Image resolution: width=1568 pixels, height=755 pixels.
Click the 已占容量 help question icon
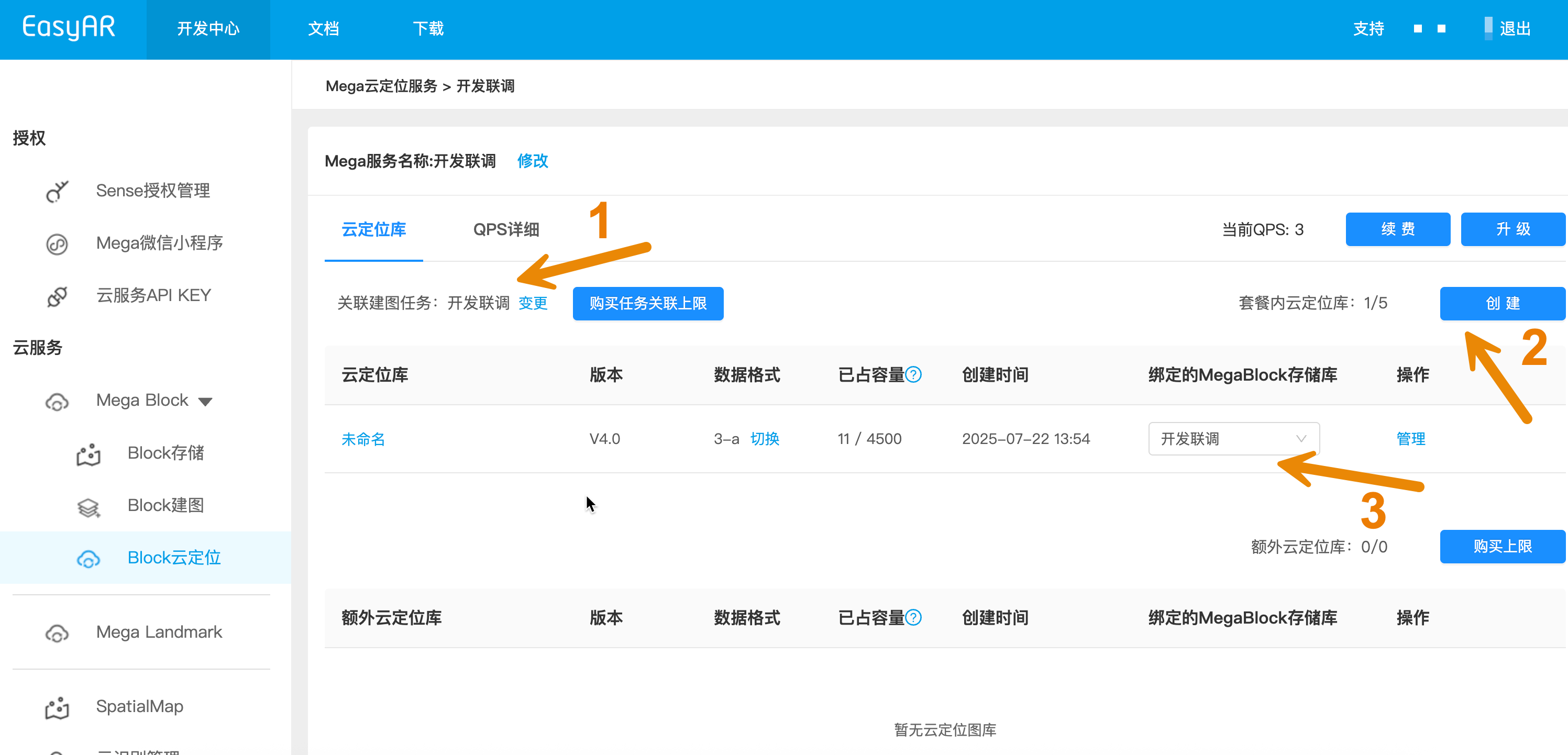[x=913, y=375]
